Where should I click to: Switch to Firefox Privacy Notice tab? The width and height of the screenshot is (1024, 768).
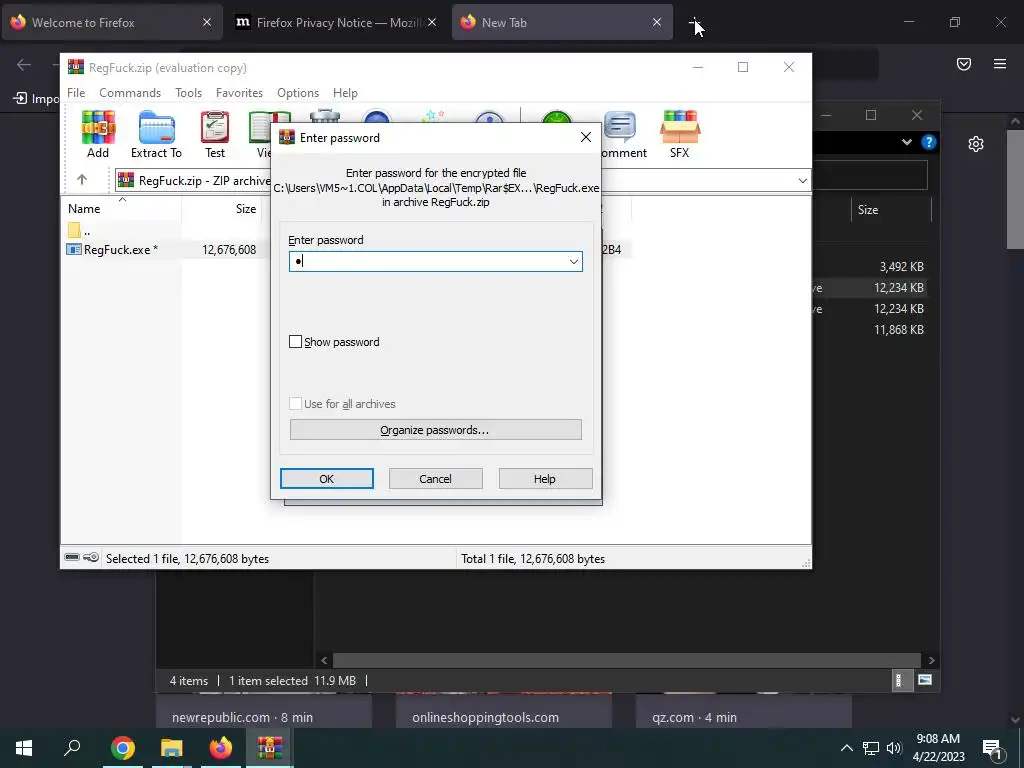click(338, 22)
